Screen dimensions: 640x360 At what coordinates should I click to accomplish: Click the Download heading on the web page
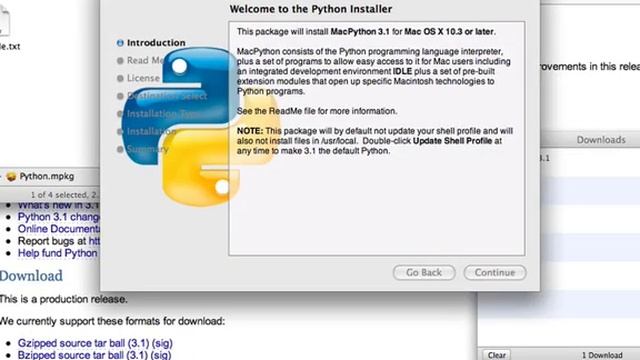click(x=31, y=276)
